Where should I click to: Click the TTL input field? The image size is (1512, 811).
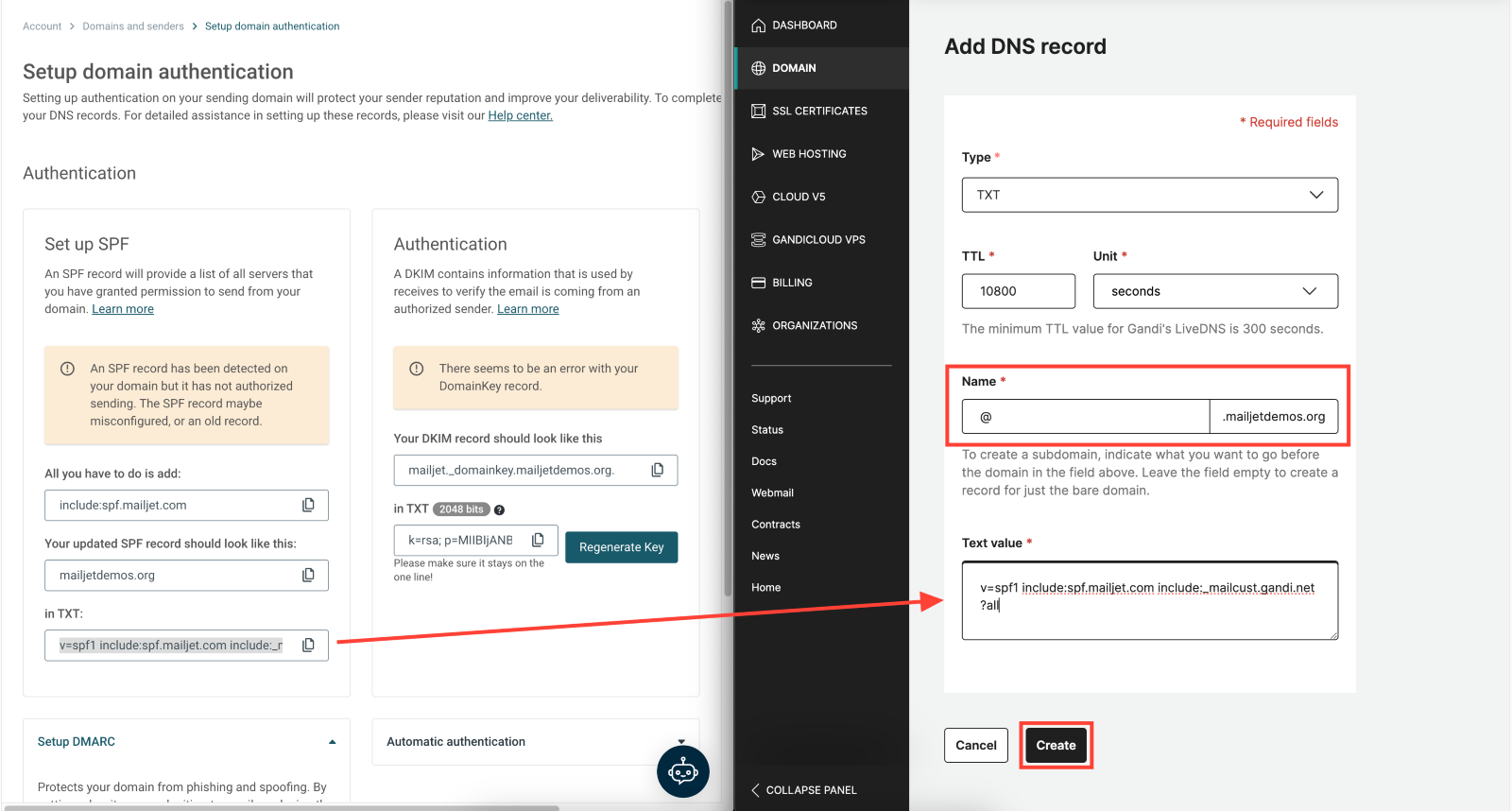(x=1018, y=291)
